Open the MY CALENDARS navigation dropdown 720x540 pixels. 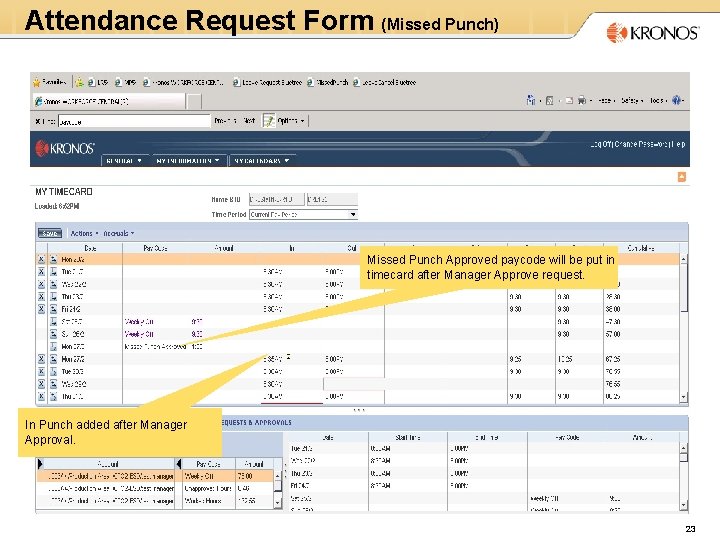coord(262,161)
